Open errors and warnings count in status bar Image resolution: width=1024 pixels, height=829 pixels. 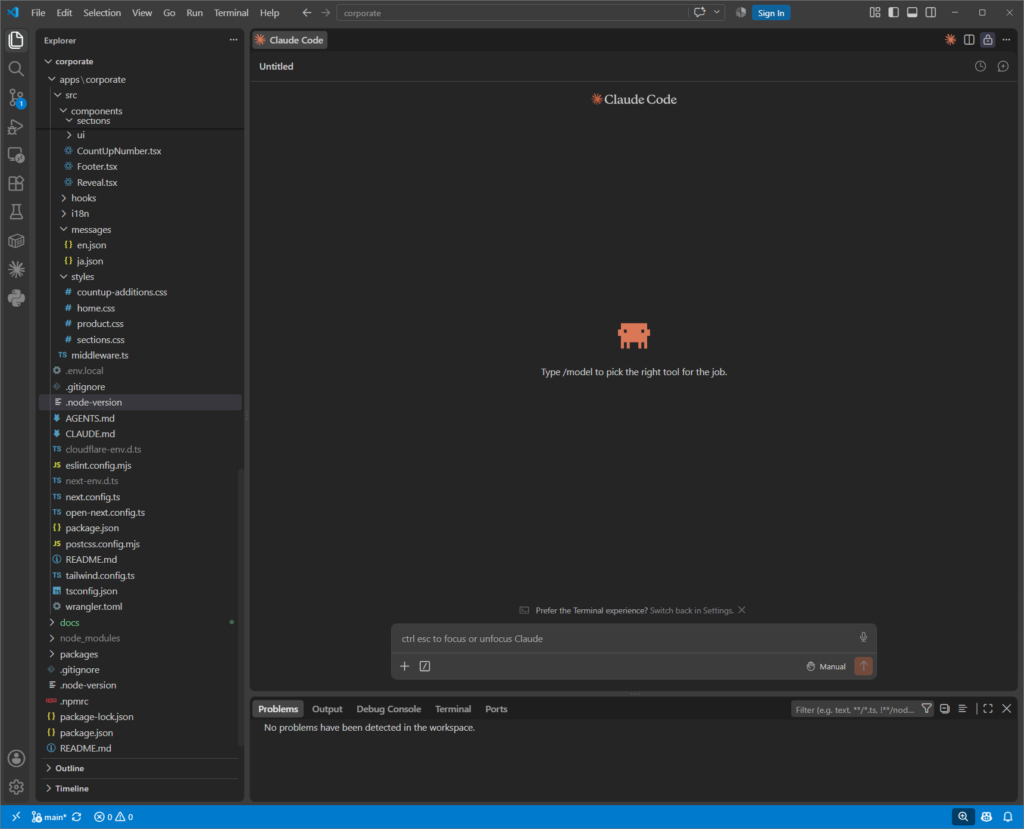114,817
